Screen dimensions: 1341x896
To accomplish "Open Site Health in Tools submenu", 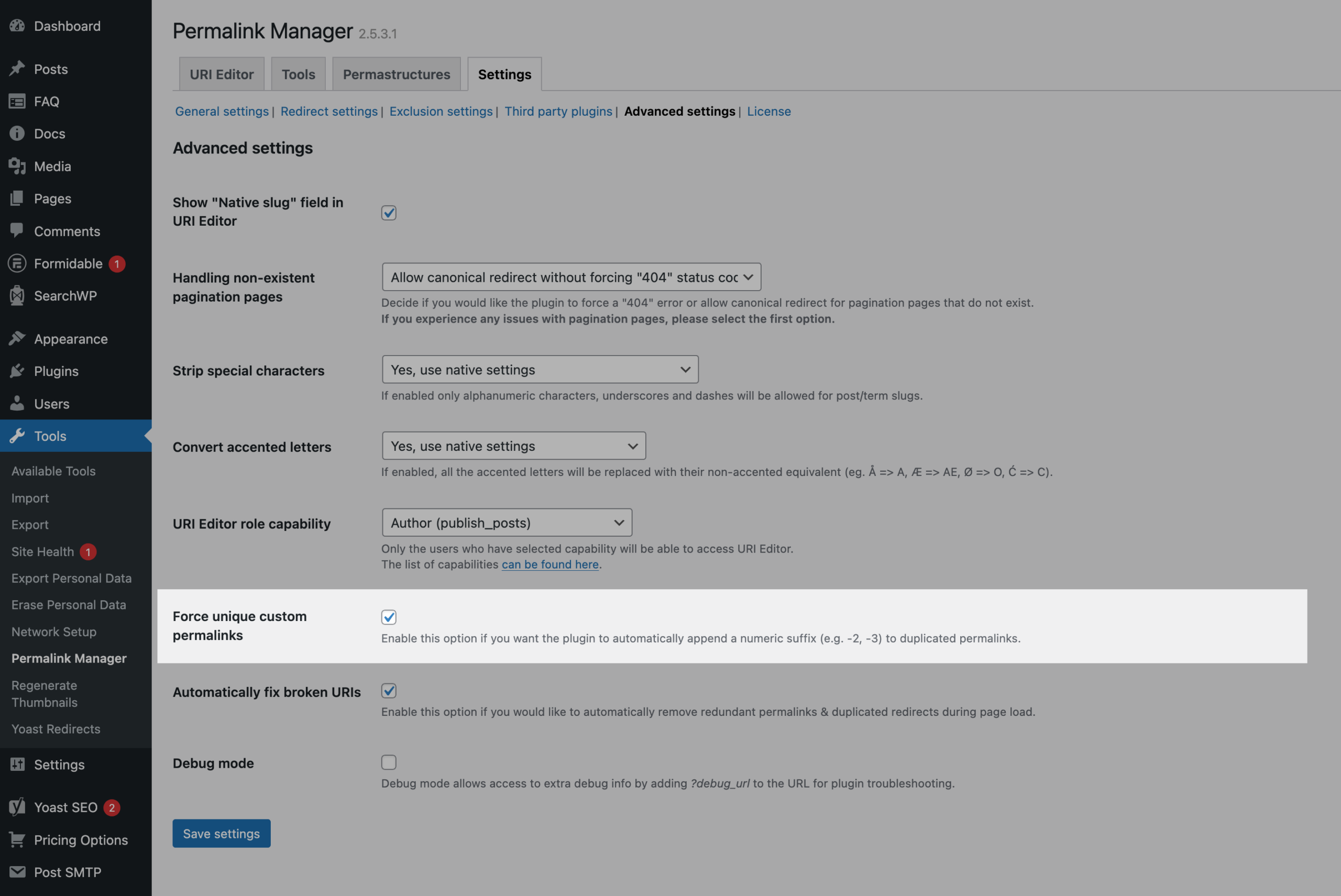I will click(x=43, y=551).
